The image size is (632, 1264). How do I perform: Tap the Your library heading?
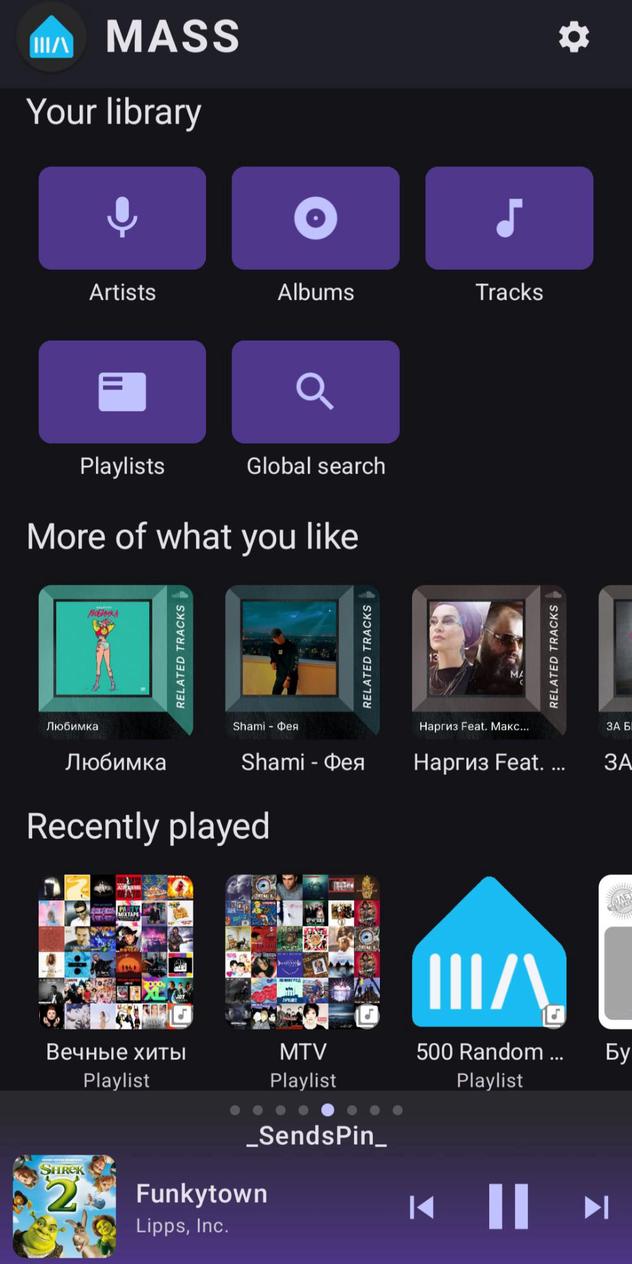point(114,112)
